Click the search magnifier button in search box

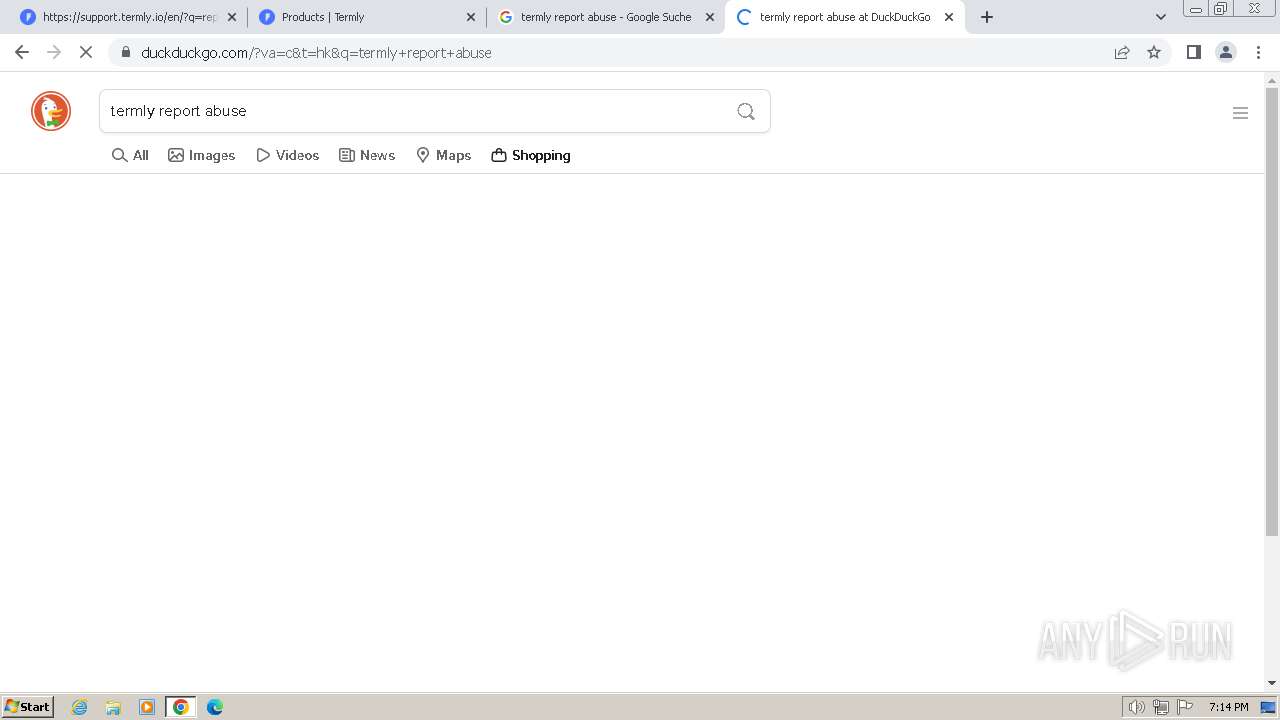pos(746,111)
